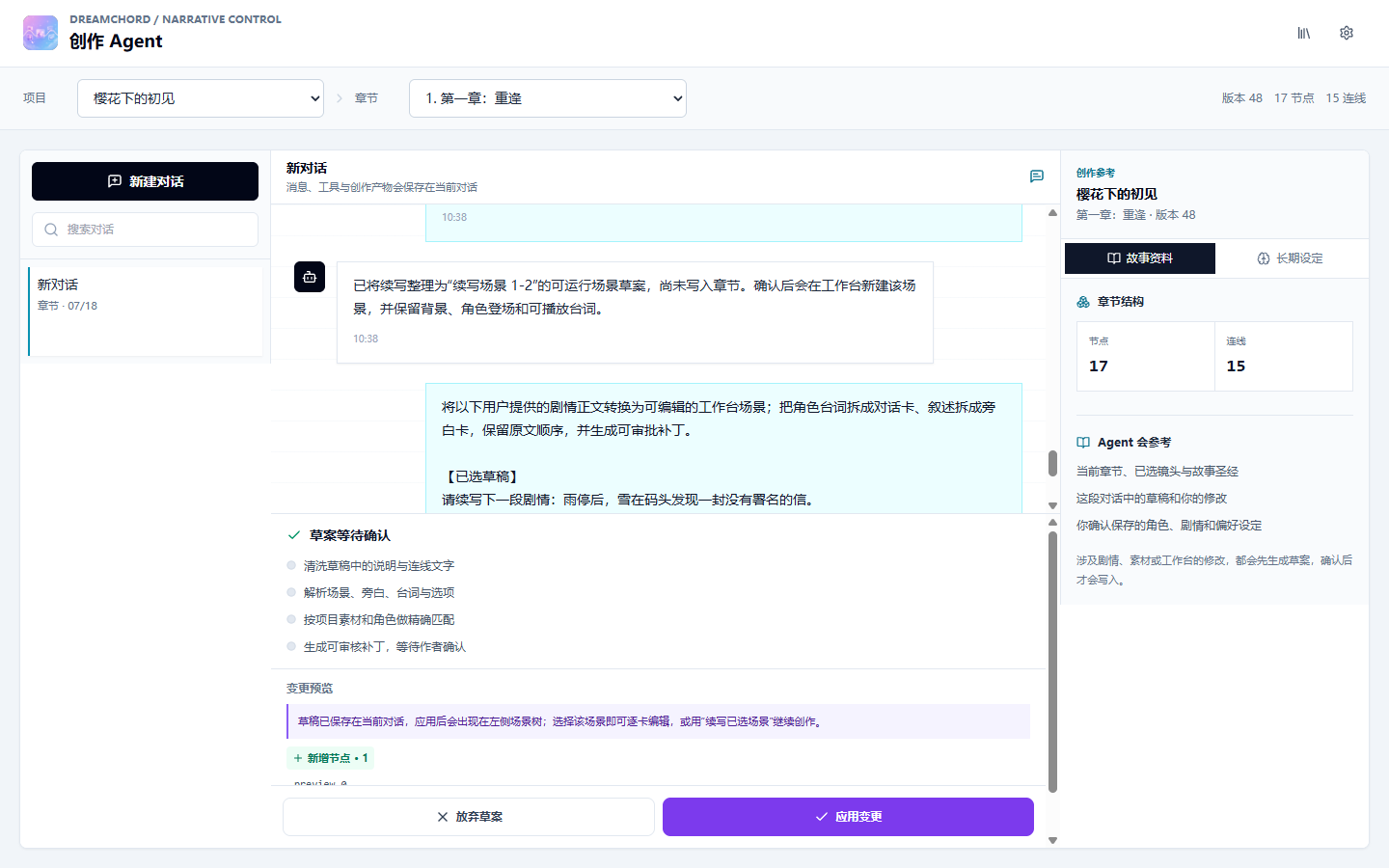Click 应用变更 button
Viewport: 1389px width, 868px height.
pyautogui.click(x=848, y=817)
